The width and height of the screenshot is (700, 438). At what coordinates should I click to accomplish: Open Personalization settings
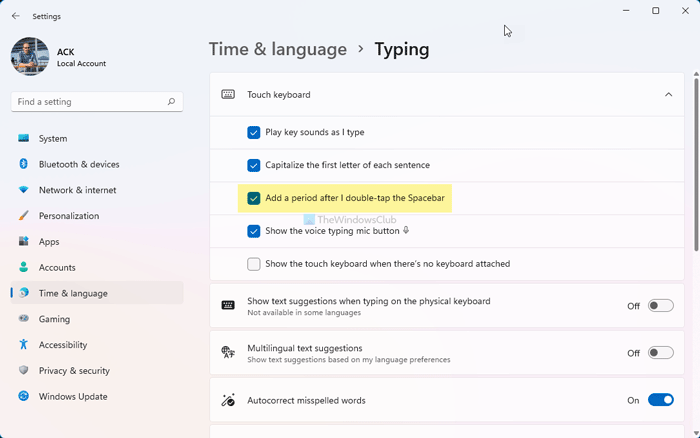69,216
